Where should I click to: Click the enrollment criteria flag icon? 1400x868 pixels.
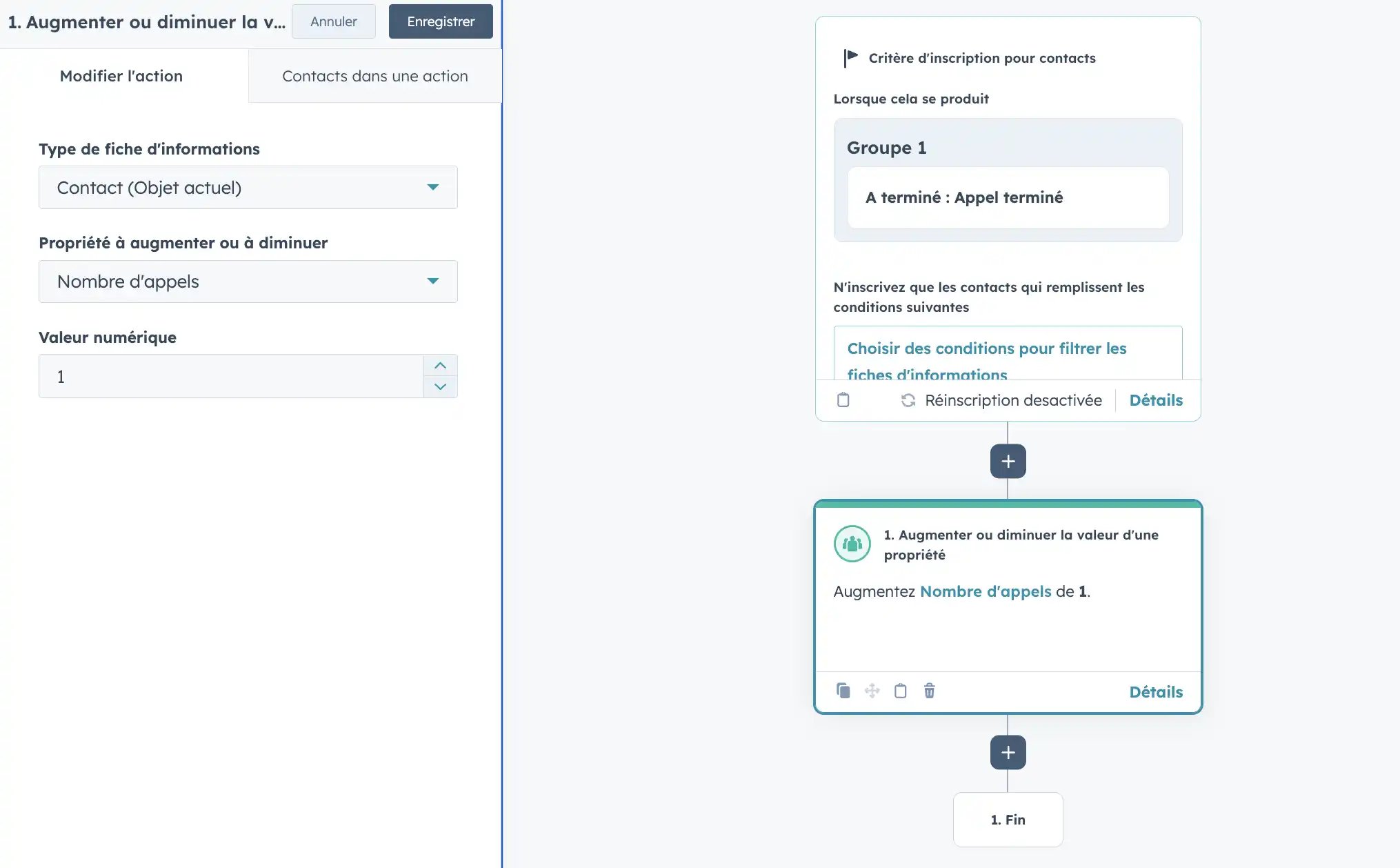click(850, 58)
